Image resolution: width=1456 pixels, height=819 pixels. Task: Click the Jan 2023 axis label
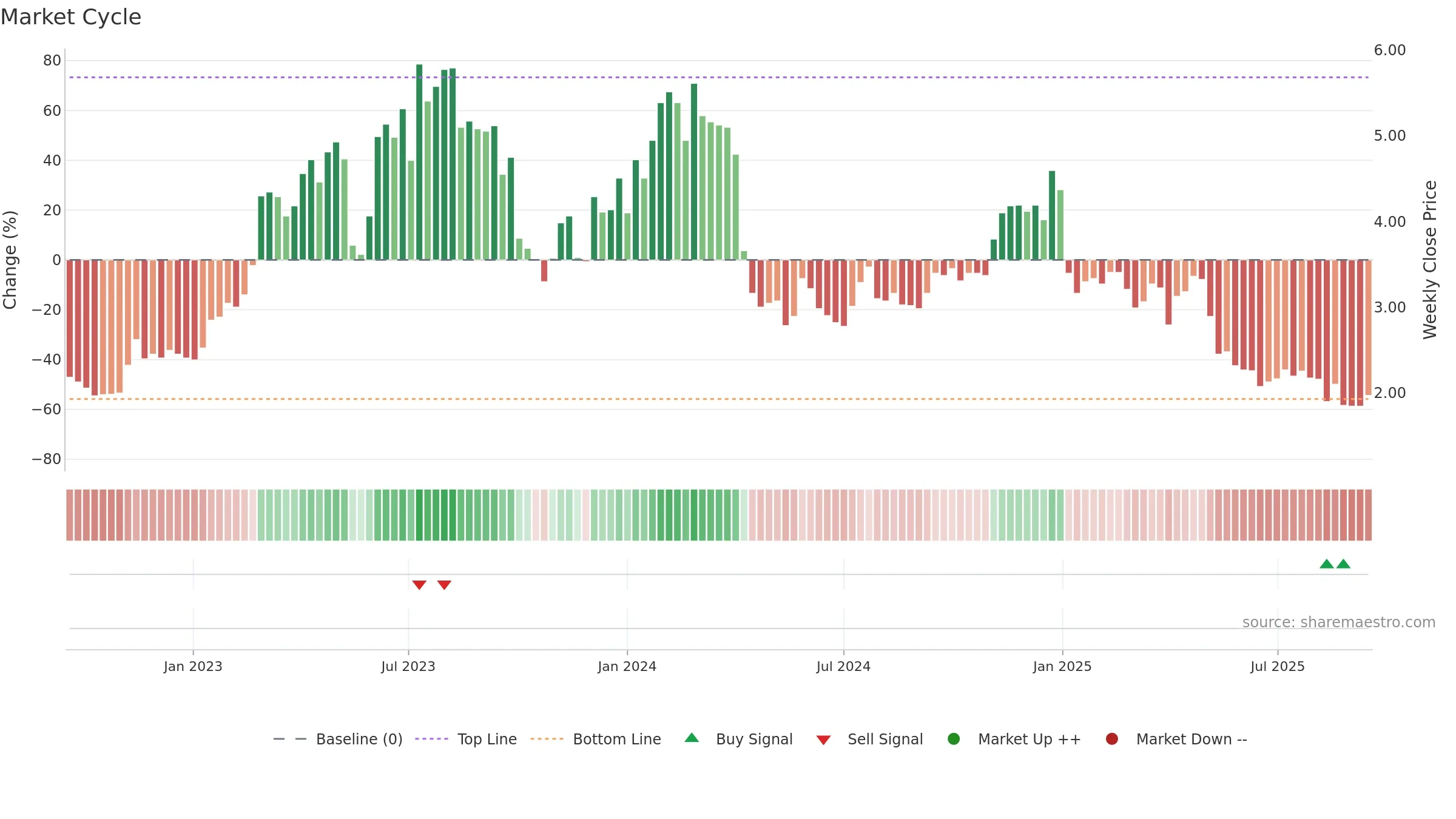pos(193,666)
